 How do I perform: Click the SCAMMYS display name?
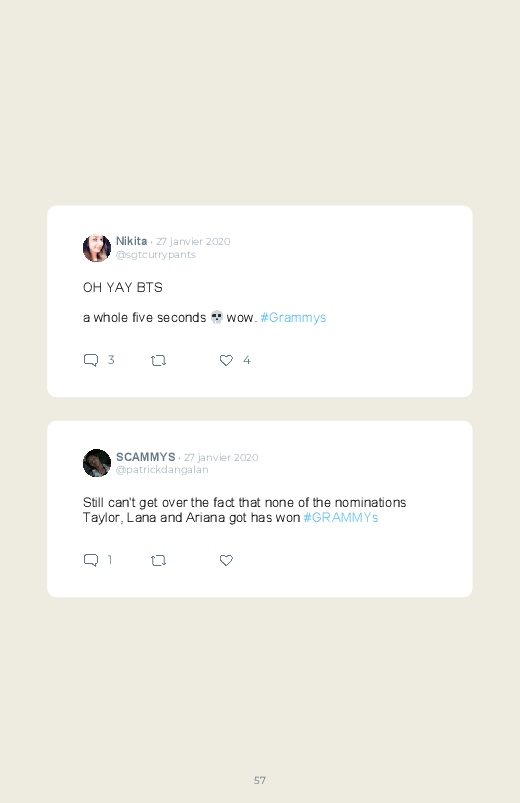point(145,457)
